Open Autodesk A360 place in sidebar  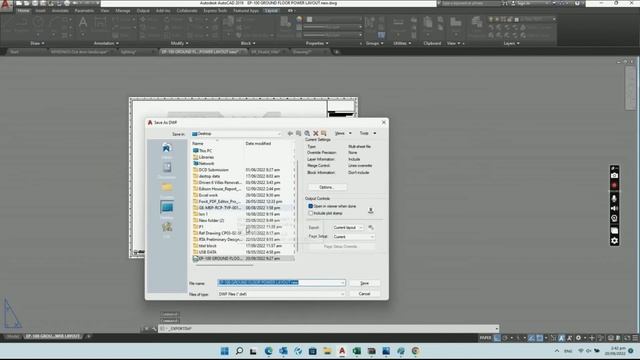167,149
